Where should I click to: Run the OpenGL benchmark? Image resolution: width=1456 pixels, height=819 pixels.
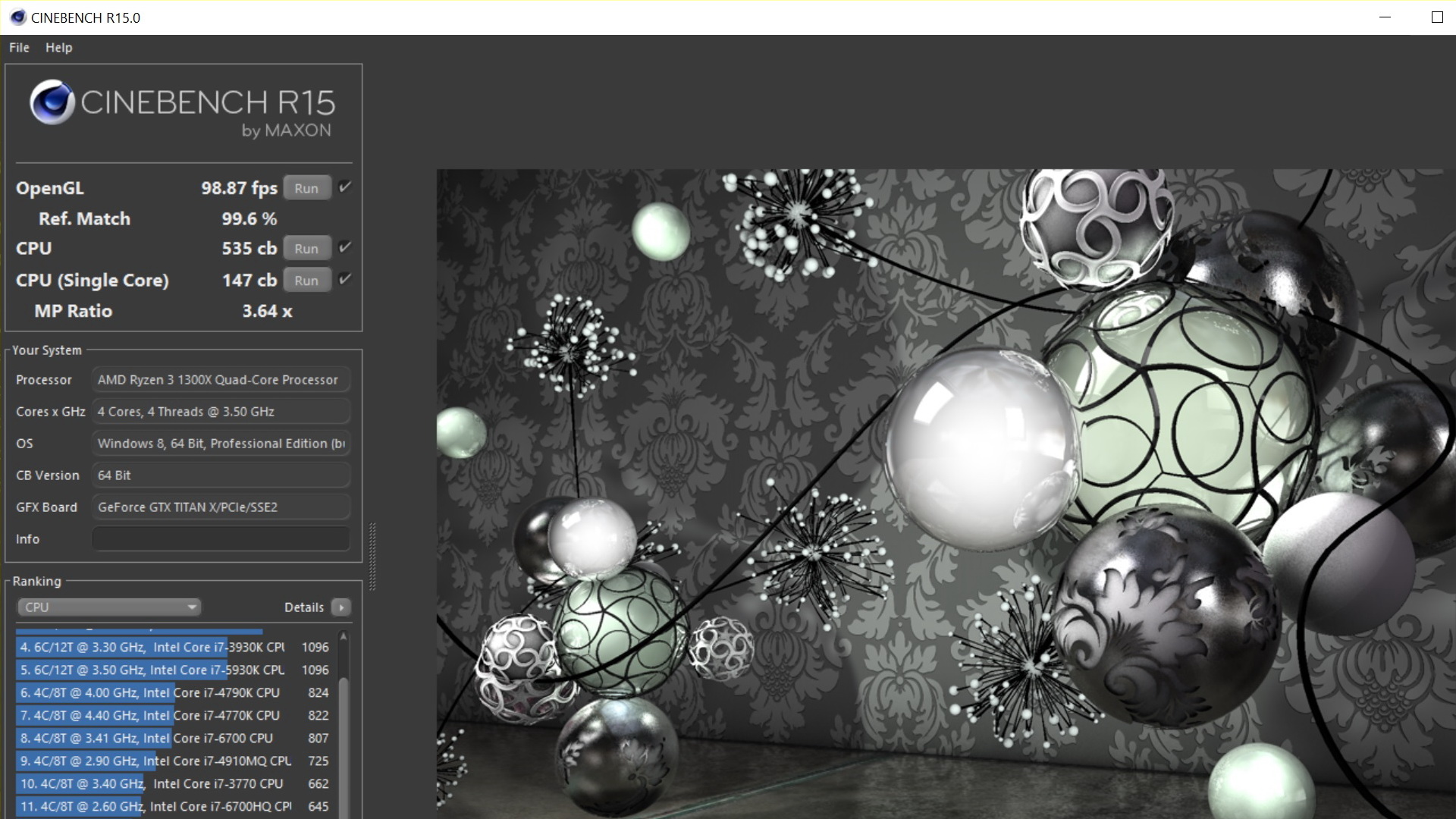(x=306, y=188)
